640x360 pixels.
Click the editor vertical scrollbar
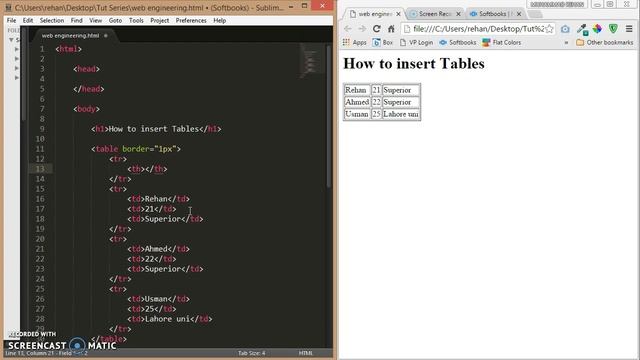329,116
